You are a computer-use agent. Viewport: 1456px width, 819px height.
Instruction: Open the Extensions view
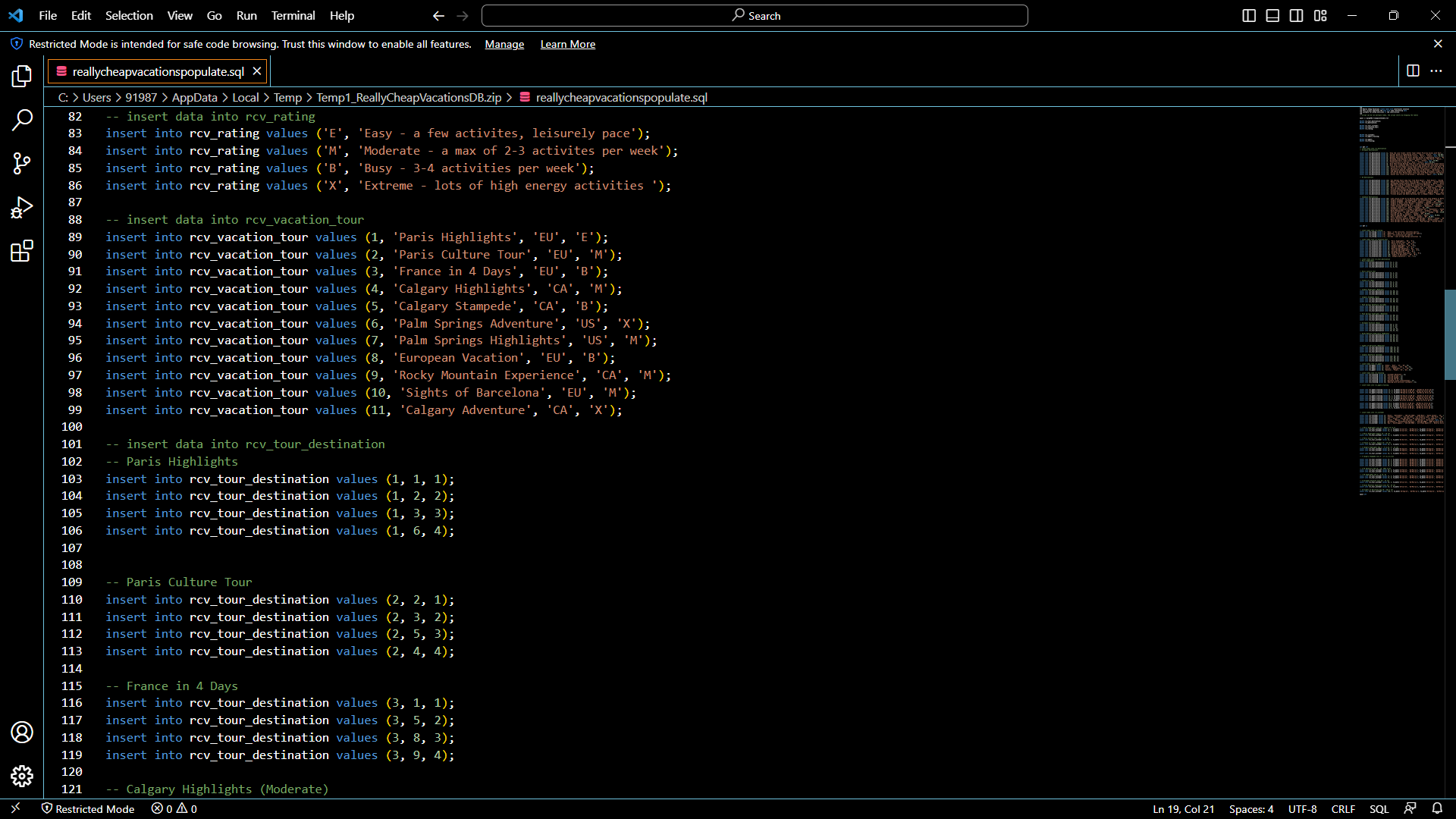point(22,251)
